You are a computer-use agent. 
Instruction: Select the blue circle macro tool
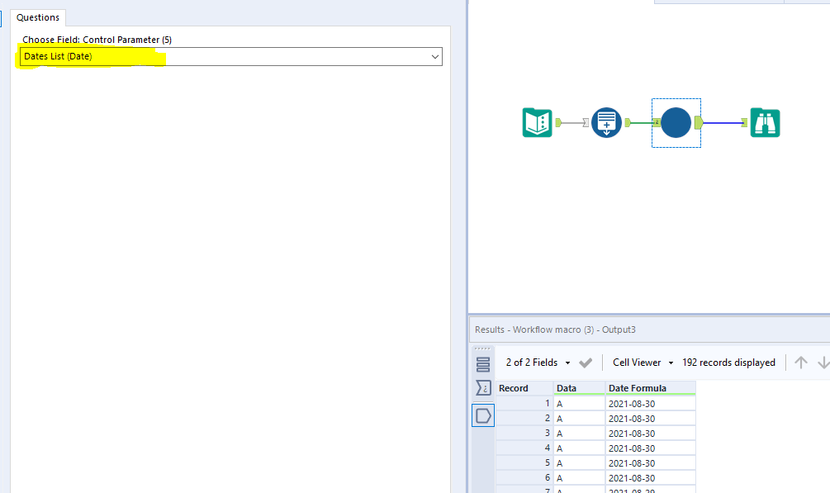click(675, 123)
